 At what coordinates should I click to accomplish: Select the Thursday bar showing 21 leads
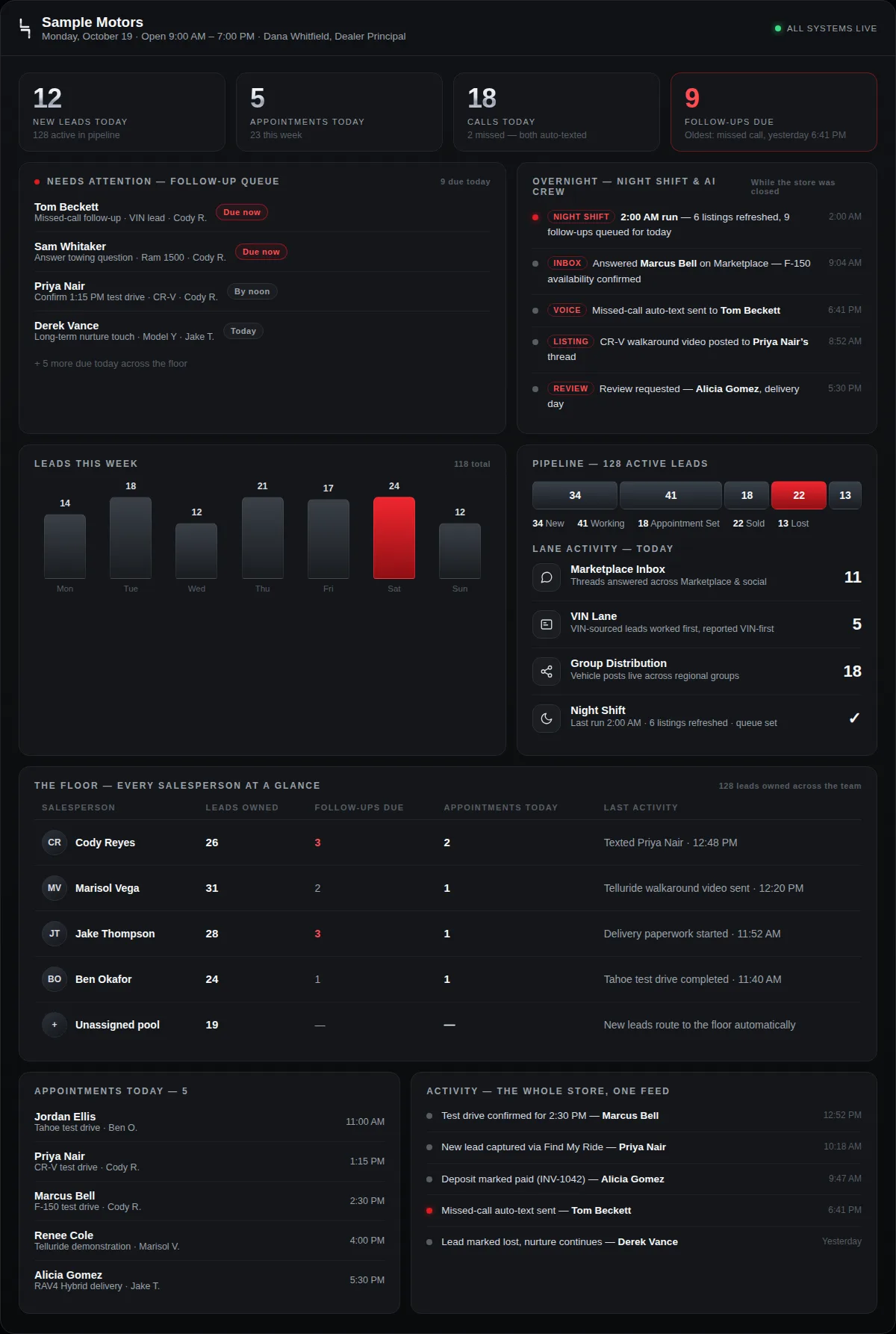point(263,538)
